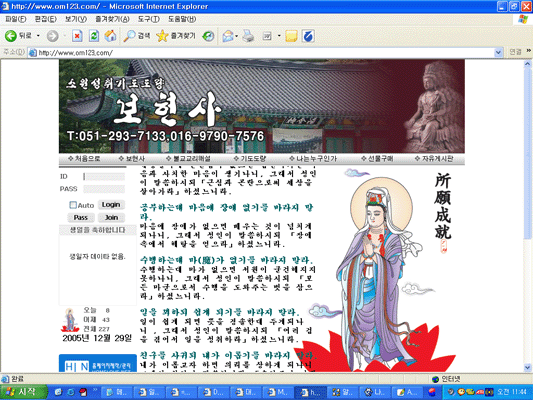Image resolution: width=533 pixels, height=400 pixels.
Task: Click the blue messenger icon in toolbar
Action: 308,36
